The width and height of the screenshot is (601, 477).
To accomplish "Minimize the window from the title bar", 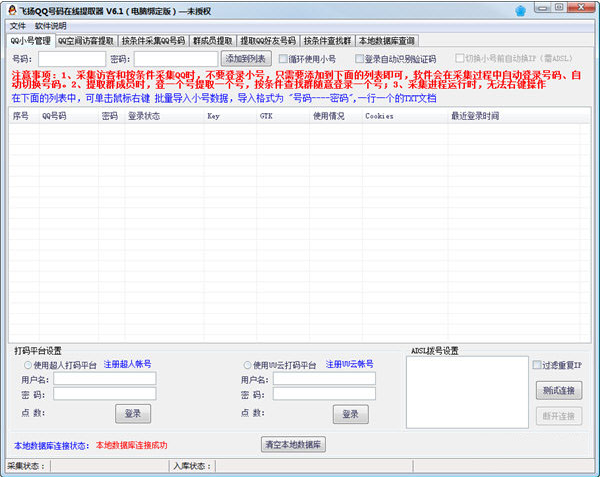I will coord(543,10).
